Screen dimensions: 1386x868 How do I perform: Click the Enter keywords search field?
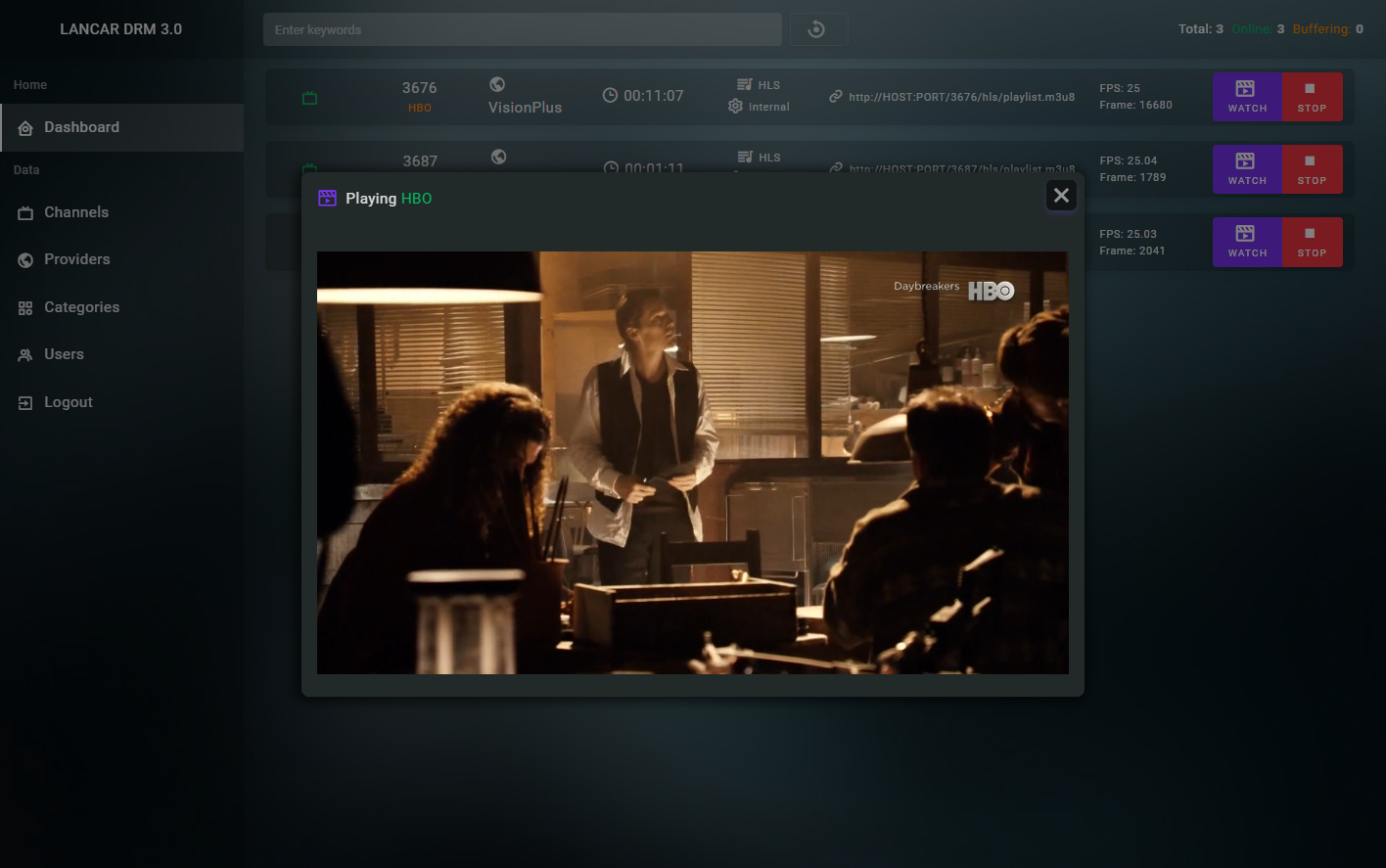[522, 29]
